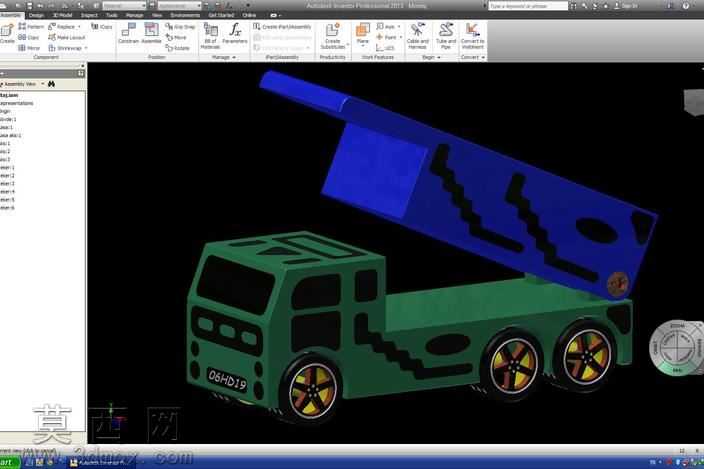
Task: Click the ViewCube in the top-right corner
Action: pyautogui.click(x=694, y=102)
